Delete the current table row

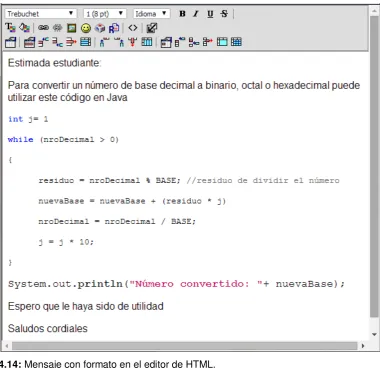(x=71, y=42)
